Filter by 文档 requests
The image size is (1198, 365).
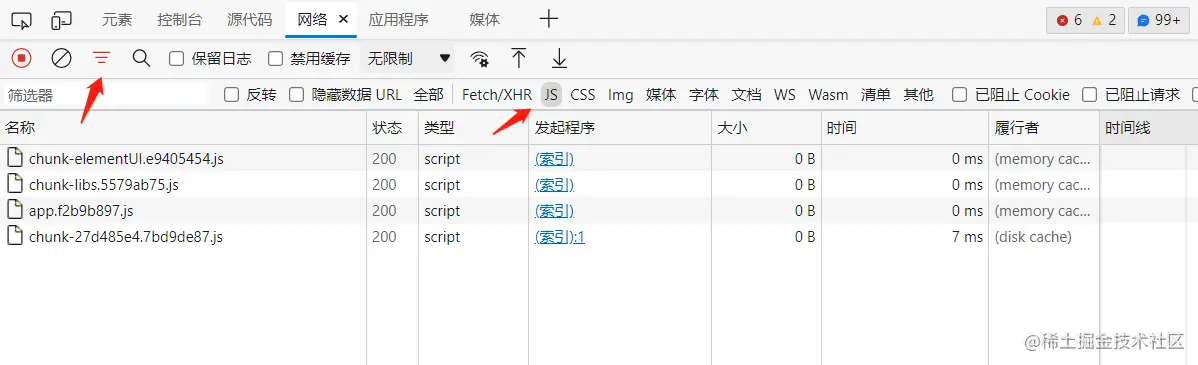(x=746, y=95)
